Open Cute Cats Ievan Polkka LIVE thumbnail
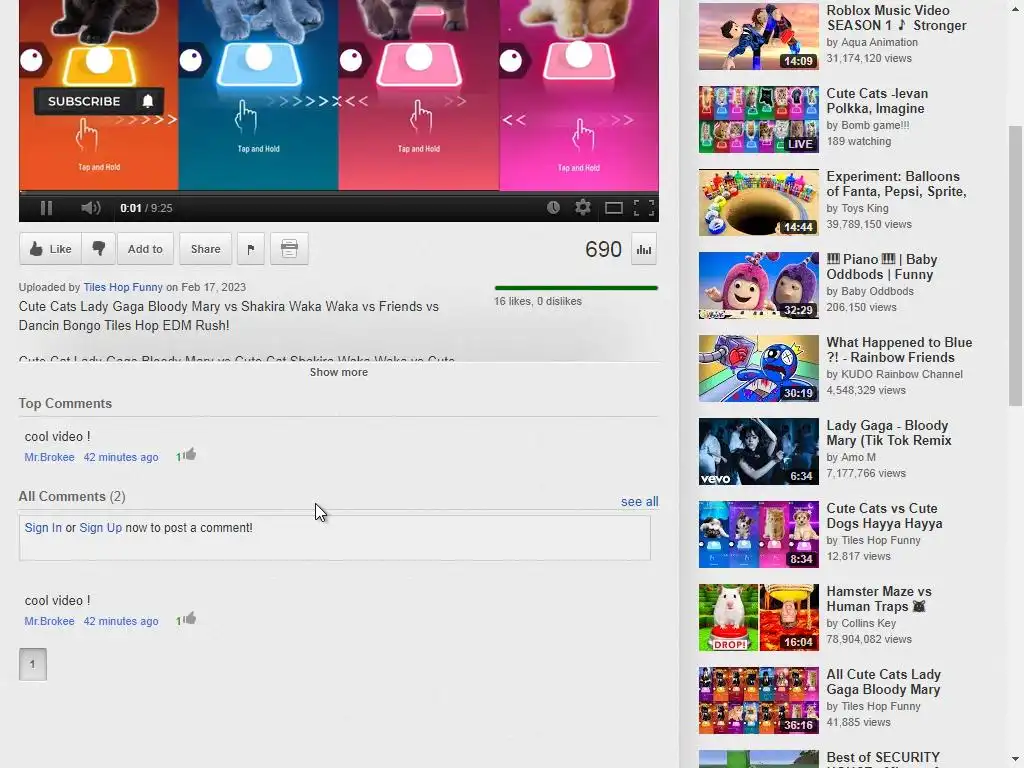Image resolution: width=1024 pixels, height=768 pixels. pos(758,120)
